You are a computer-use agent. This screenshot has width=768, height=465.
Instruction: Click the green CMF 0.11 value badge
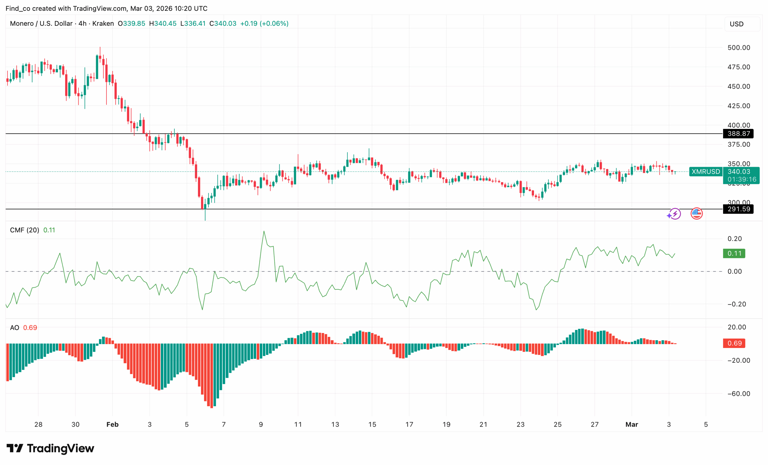click(x=734, y=253)
